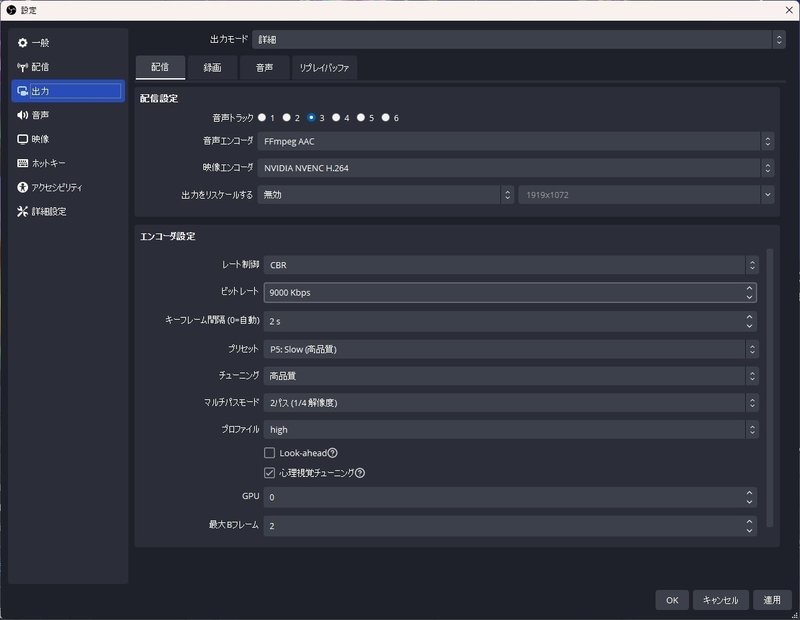Viewport: 800px width, 620px height.
Task: Open the プリセット P5: Slow dropdown
Action: coord(511,349)
